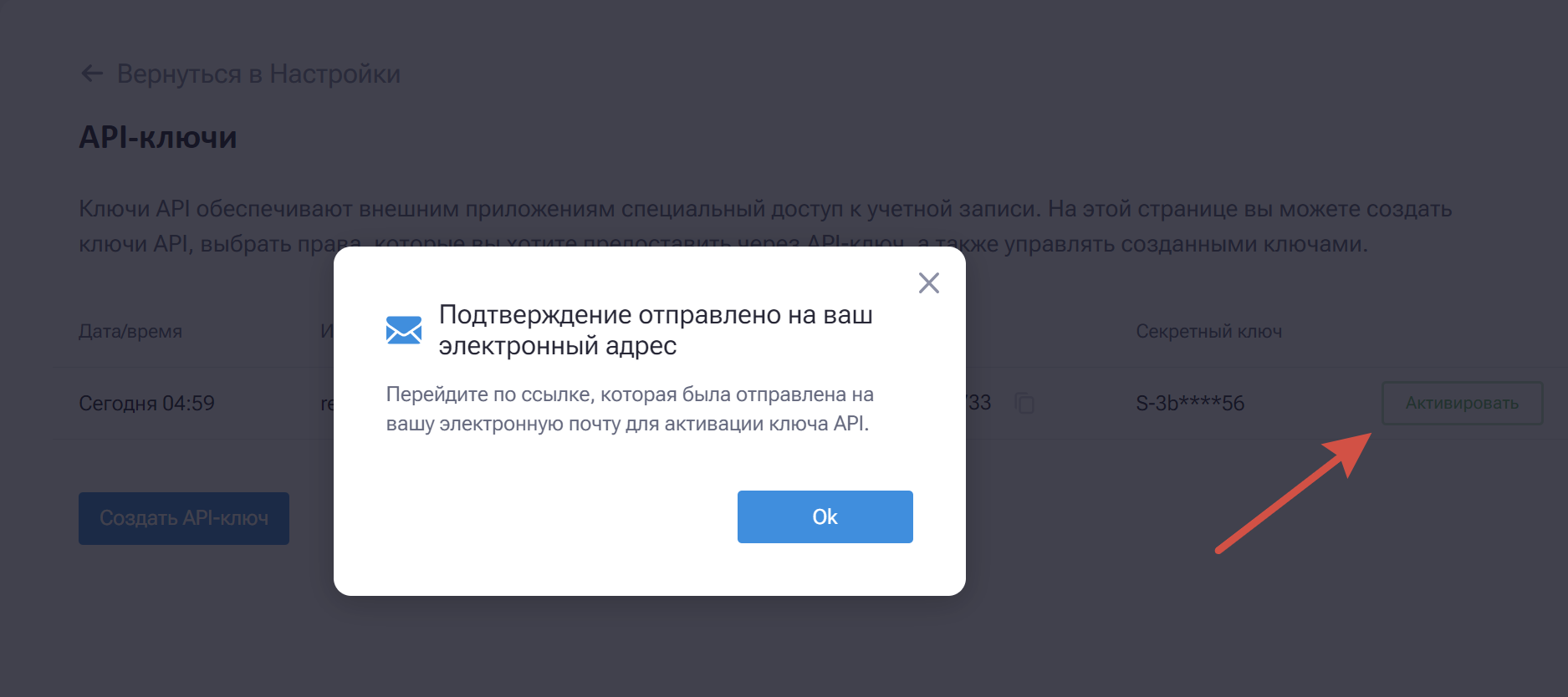Select the Сегодня 04:59 date cell
Viewport: 1568px width, 697px height.
pos(146,404)
